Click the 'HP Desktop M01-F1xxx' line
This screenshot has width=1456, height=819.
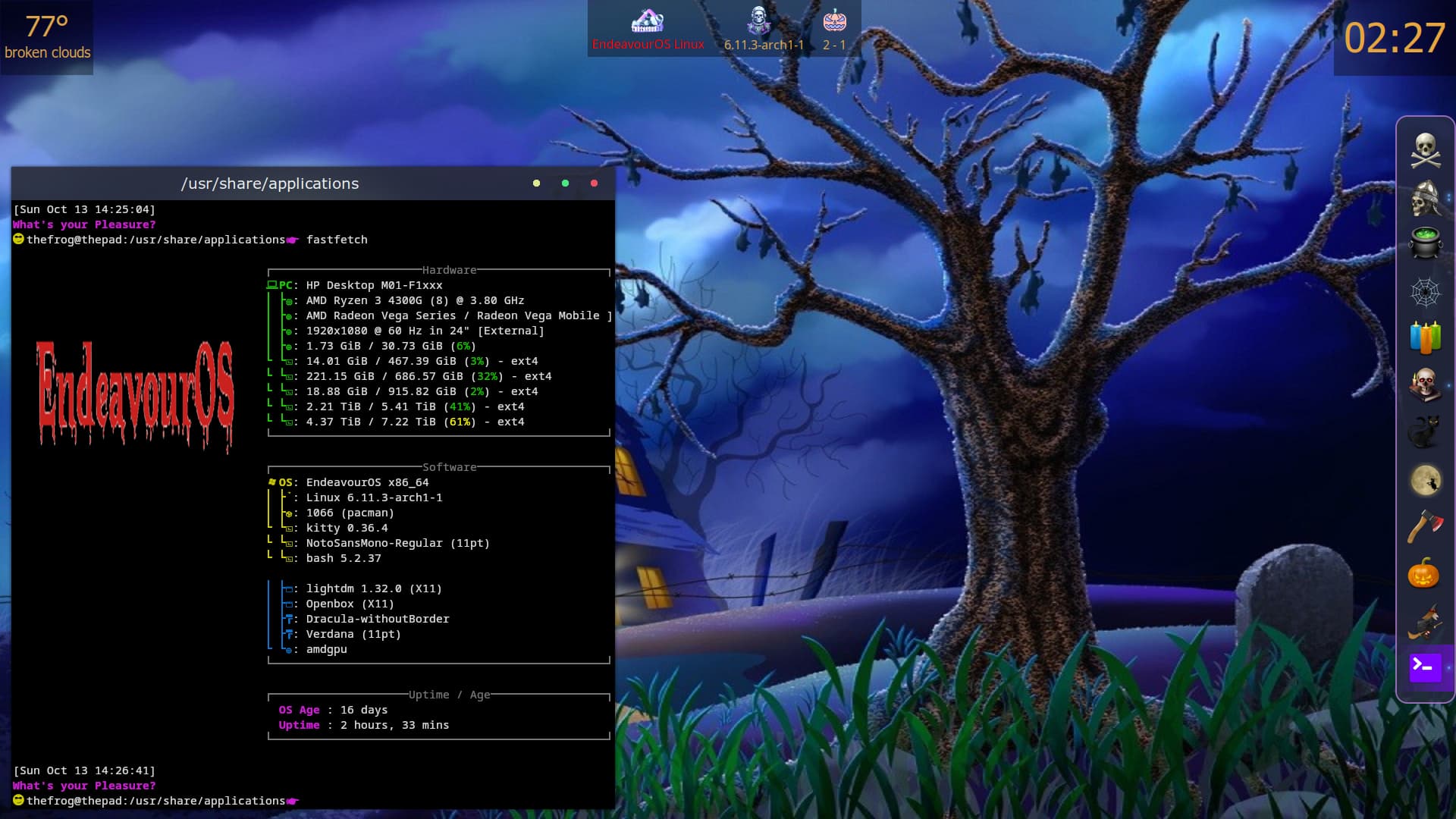(x=374, y=285)
